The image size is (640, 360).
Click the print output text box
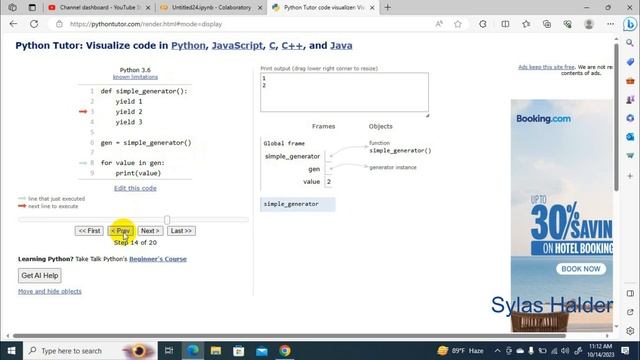pos(344,92)
